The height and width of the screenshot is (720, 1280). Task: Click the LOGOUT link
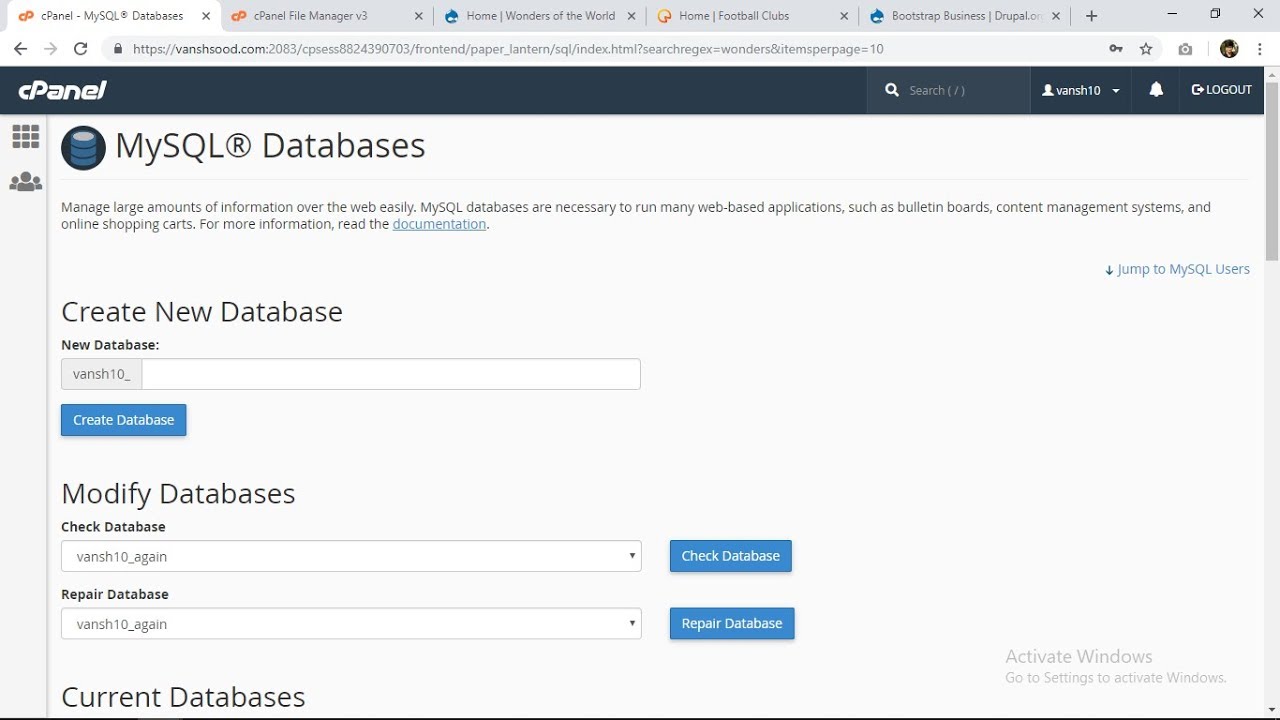point(1222,90)
